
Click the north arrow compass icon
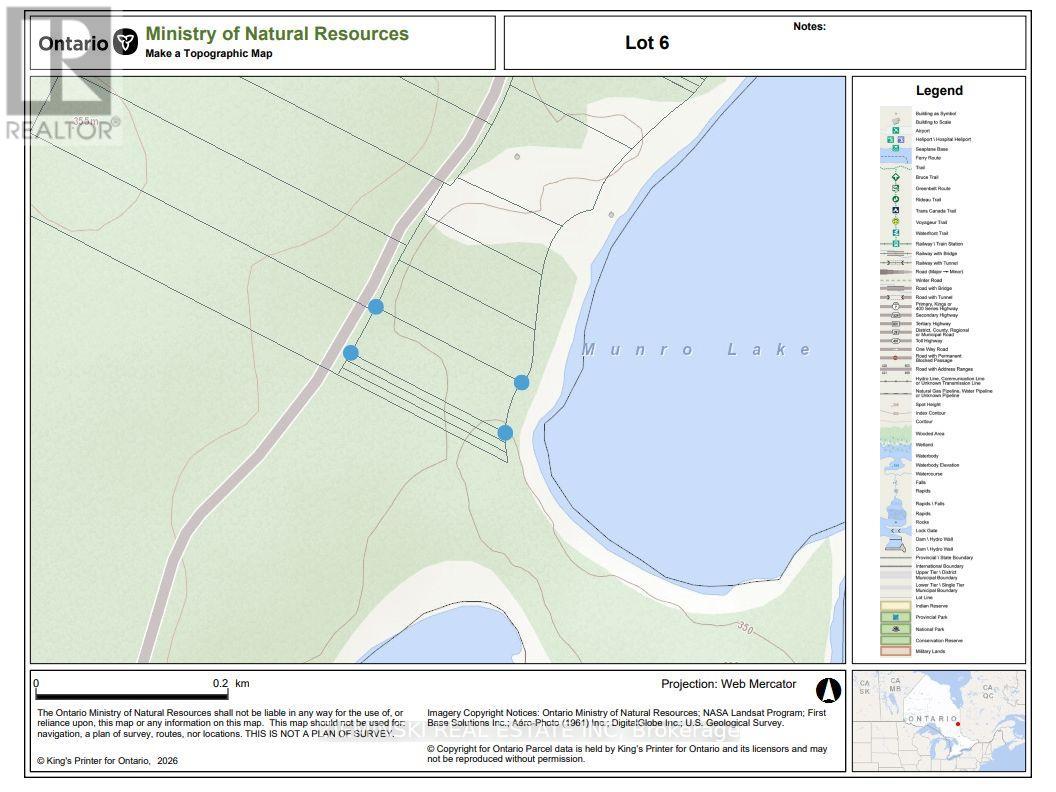pos(830,690)
